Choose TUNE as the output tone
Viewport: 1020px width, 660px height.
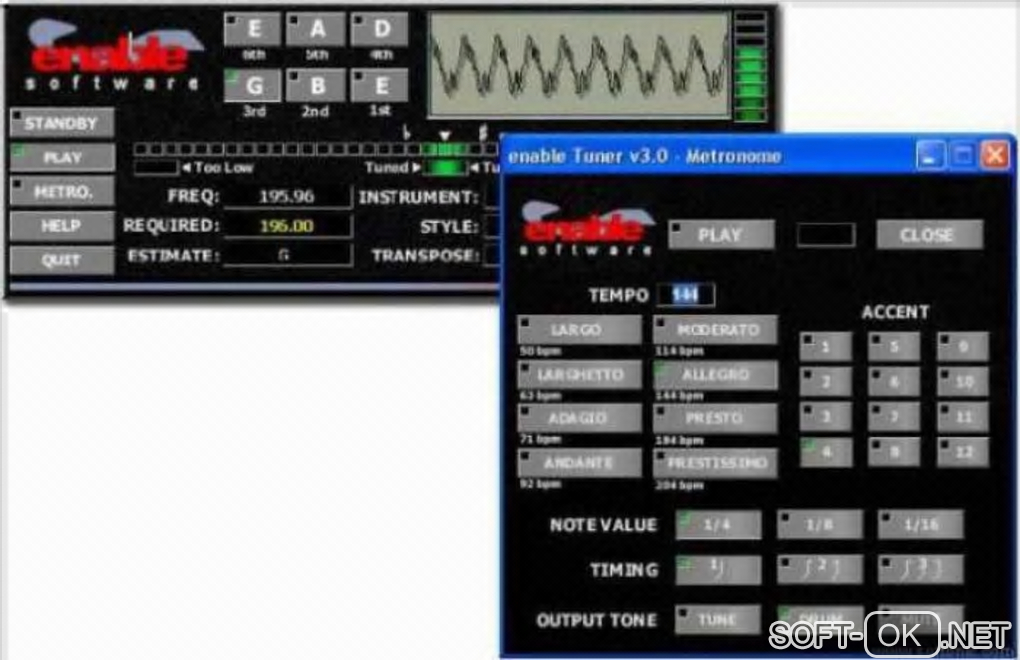click(718, 620)
